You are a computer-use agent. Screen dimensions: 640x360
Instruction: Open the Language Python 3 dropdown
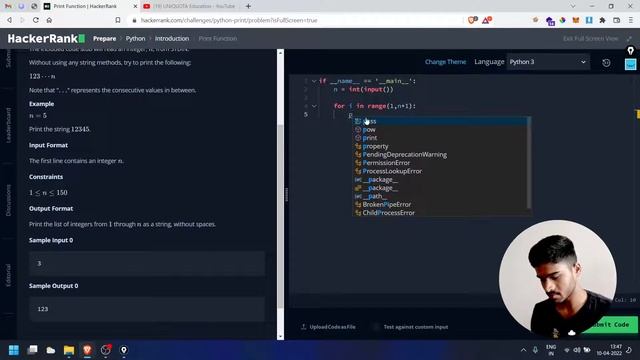point(548,62)
